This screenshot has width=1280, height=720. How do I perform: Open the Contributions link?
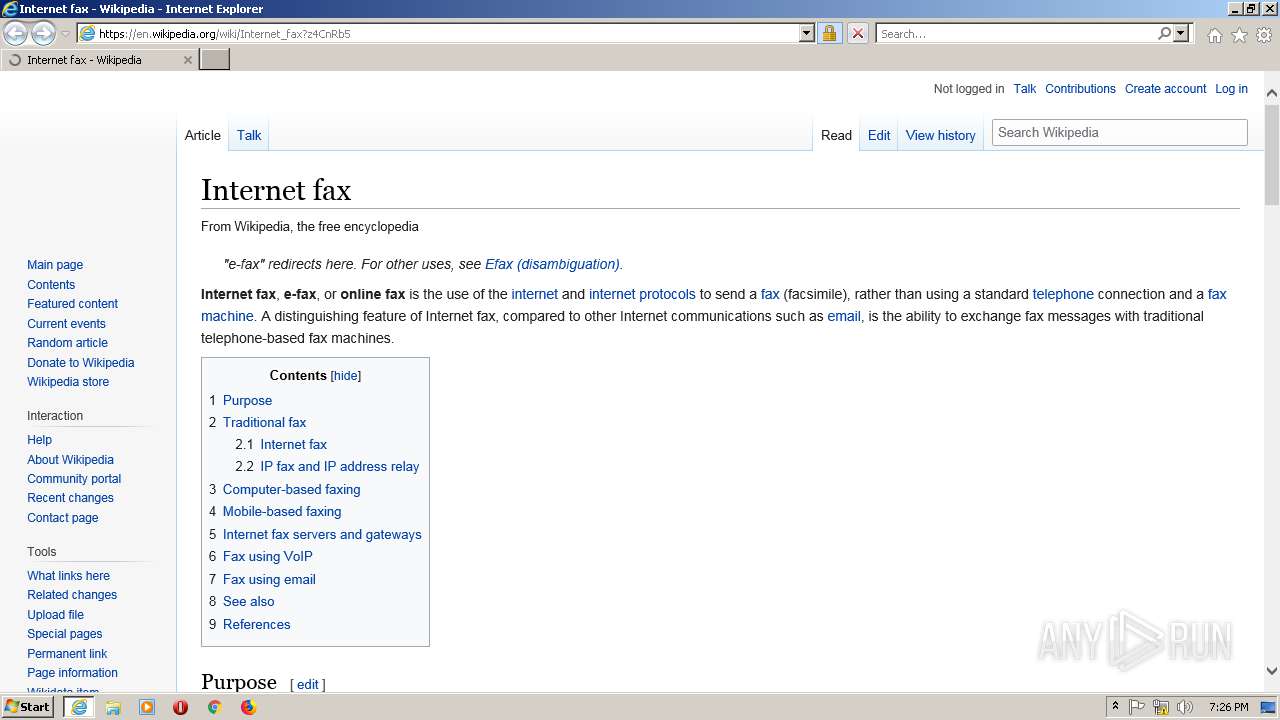pyautogui.click(x=1080, y=89)
